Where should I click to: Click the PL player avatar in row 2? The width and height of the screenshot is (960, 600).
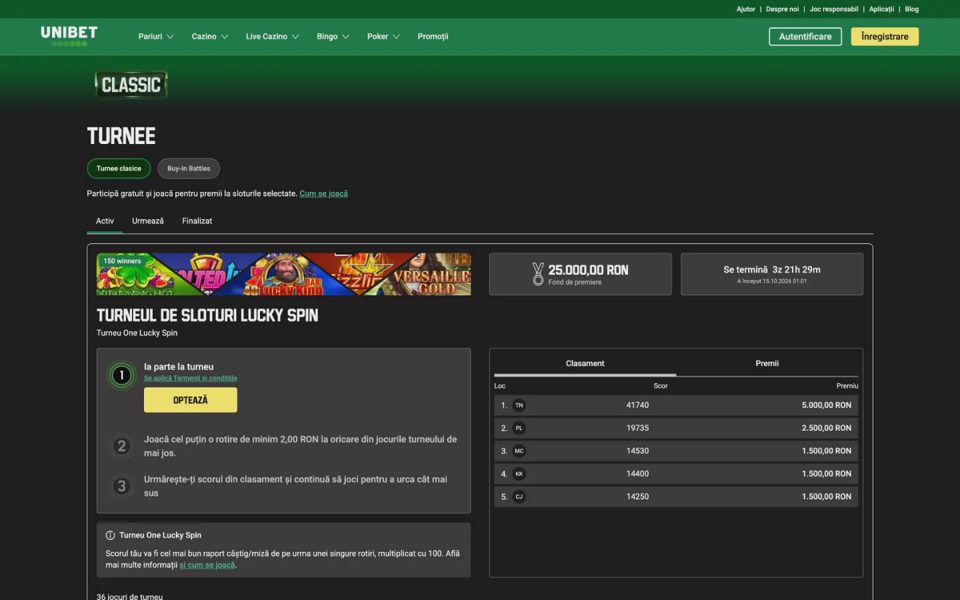[519, 428]
